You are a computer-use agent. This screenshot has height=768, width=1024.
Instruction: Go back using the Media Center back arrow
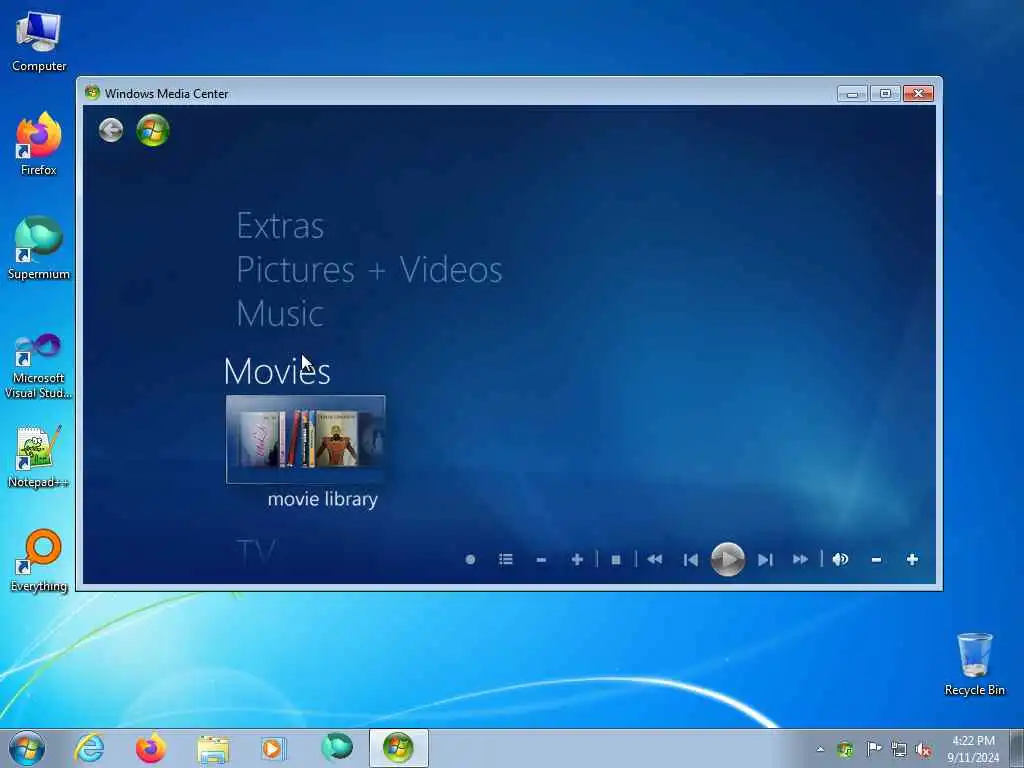click(x=111, y=130)
